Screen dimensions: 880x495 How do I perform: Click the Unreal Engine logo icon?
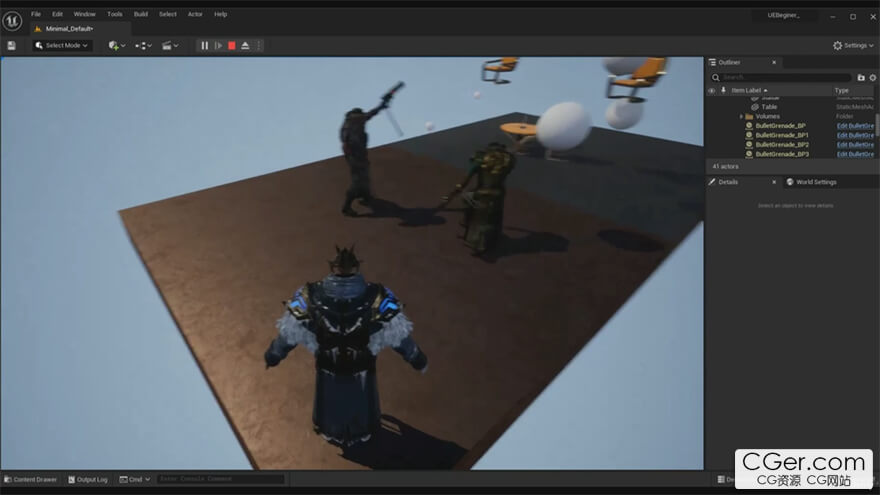[x=12, y=21]
